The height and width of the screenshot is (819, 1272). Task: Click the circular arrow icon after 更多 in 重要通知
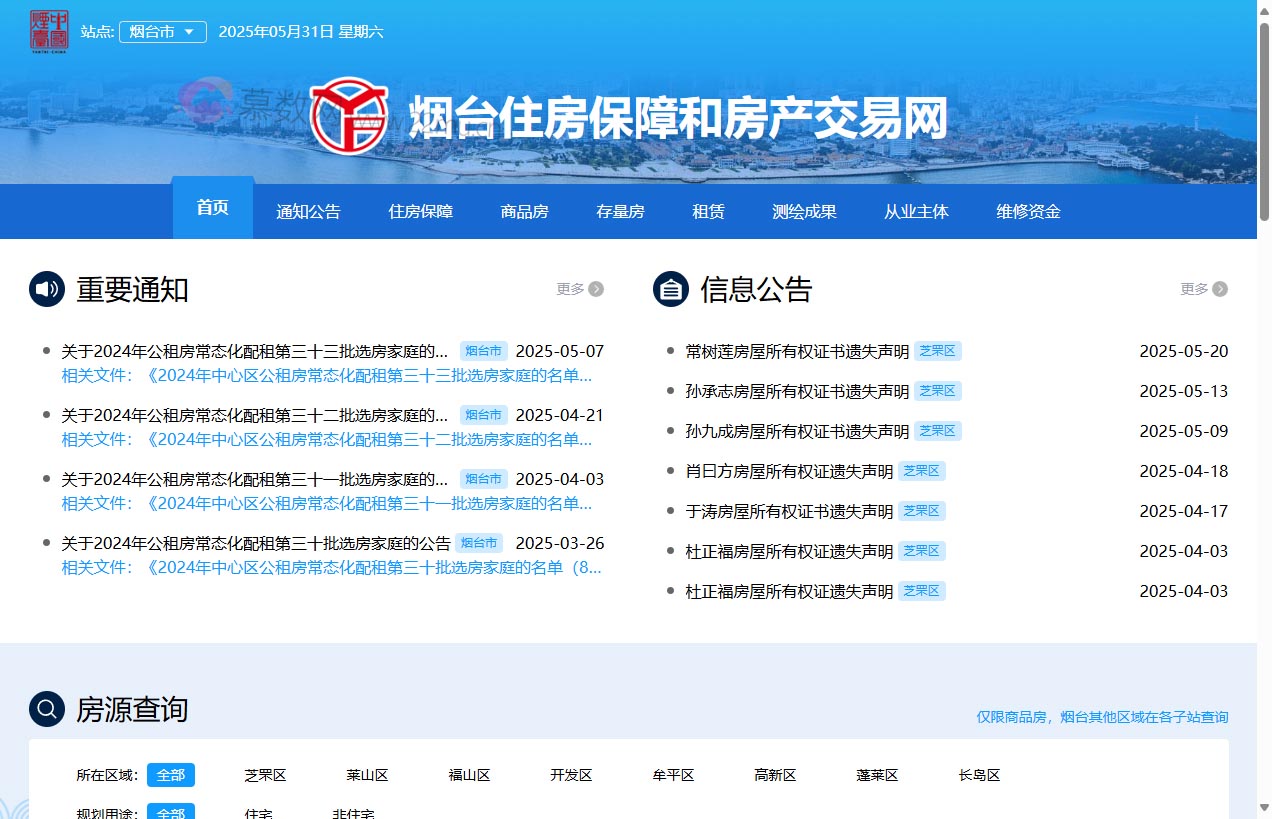pos(597,288)
